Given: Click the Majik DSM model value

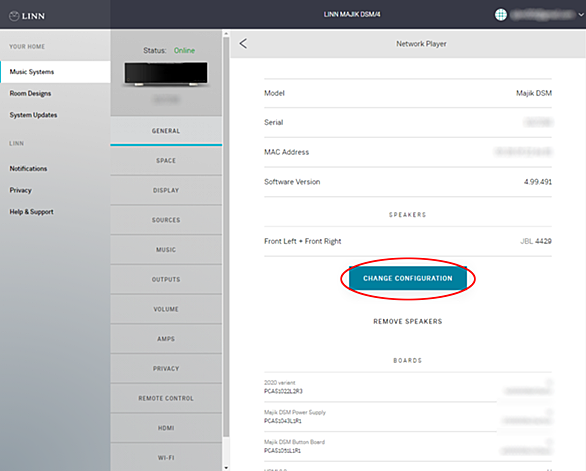Looking at the screenshot, I should pos(534,93).
